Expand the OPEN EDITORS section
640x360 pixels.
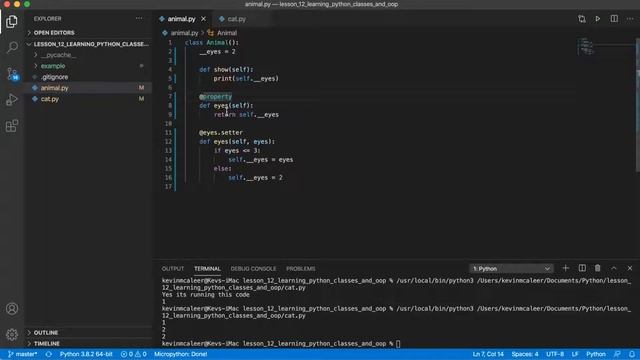click(89, 33)
